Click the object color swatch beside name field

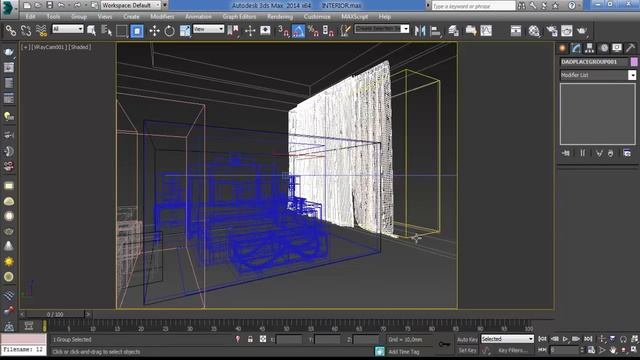634,62
